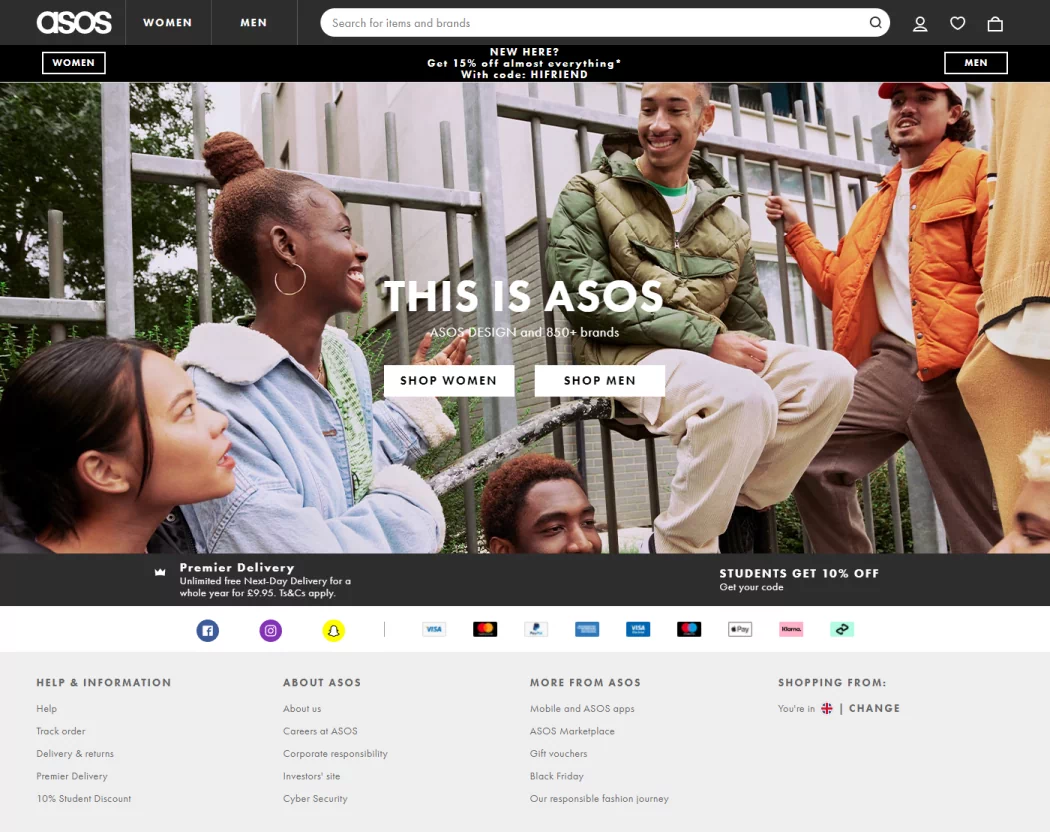Click the Mastercard payment icon
1050x832 pixels.
click(x=485, y=629)
